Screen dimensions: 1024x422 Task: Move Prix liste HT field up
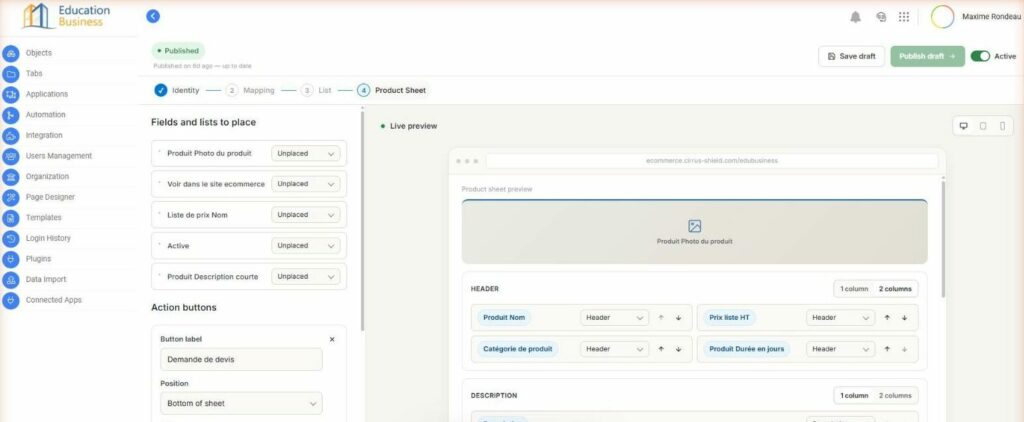tap(887, 317)
